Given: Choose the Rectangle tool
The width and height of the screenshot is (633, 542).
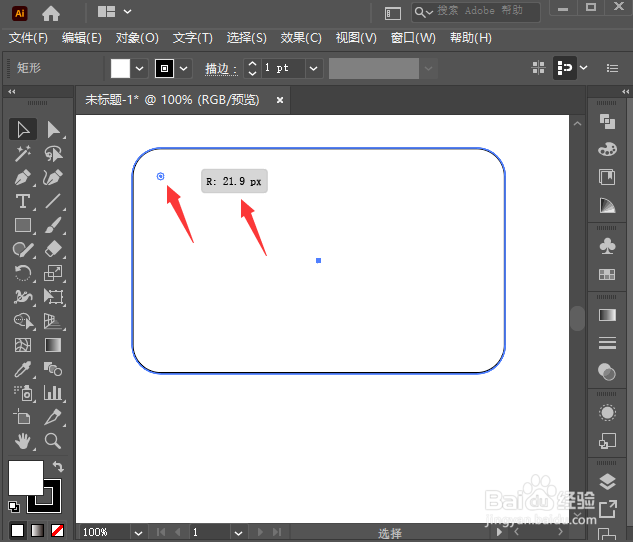Looking at the screenshot, I should pyautogui.click(x=23, y=225).
